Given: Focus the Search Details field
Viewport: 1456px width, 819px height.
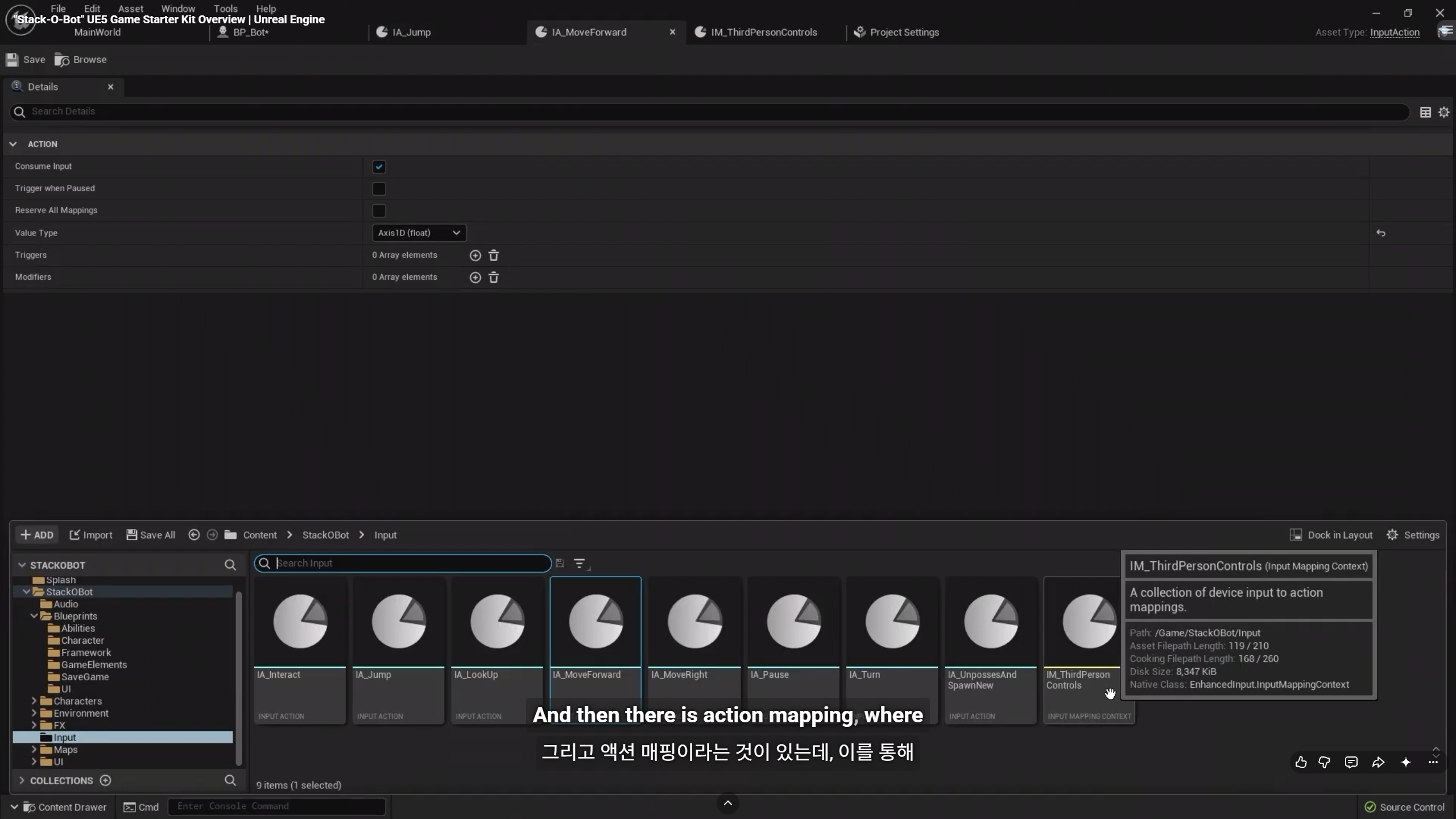Looking at the screenshot, I should pyautogui.click(x=709, y=111).
